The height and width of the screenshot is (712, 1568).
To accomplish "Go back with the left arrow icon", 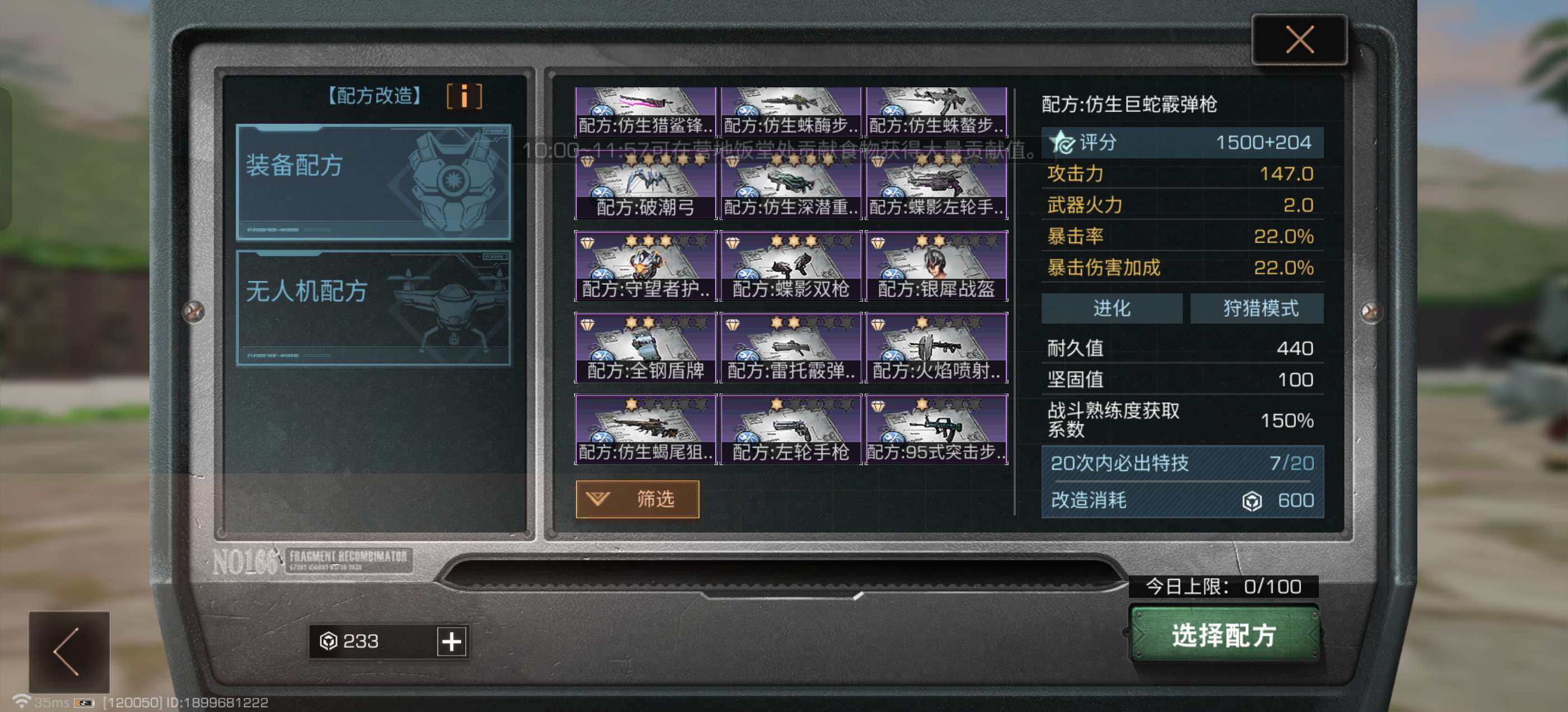I will pos(69,650).
